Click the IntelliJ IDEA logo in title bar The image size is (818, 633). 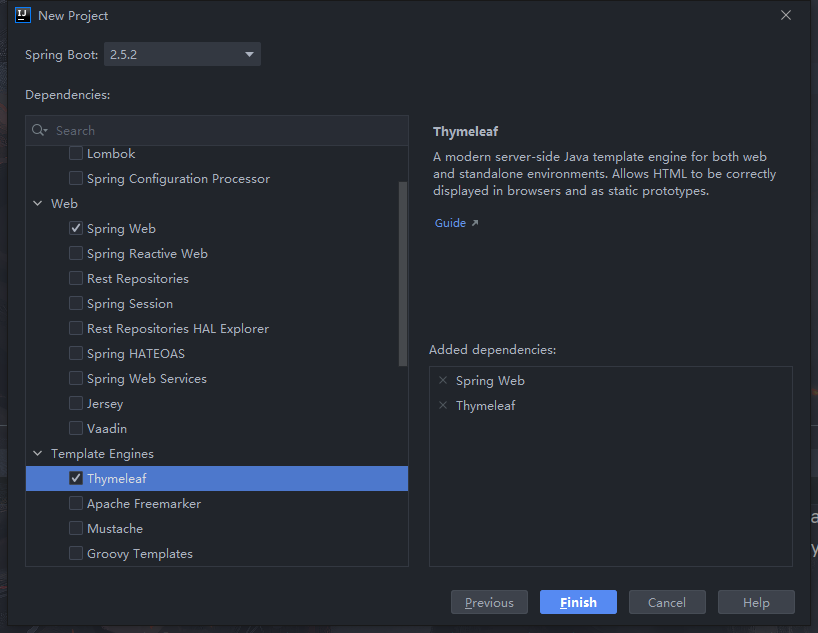pyautogui.click(x=22, y=15)
